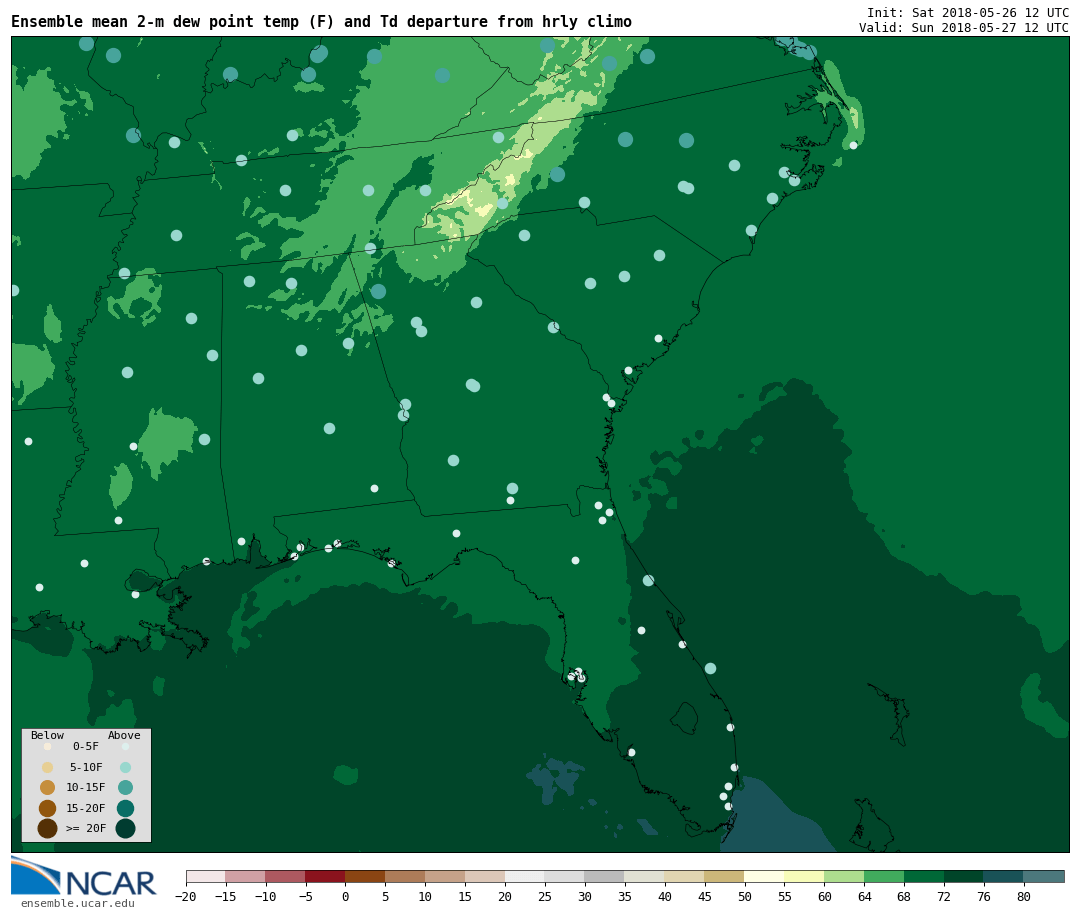Click the NCAR logo
The width and height of the screenshot is (1080, 915).
tap(83, 877)
